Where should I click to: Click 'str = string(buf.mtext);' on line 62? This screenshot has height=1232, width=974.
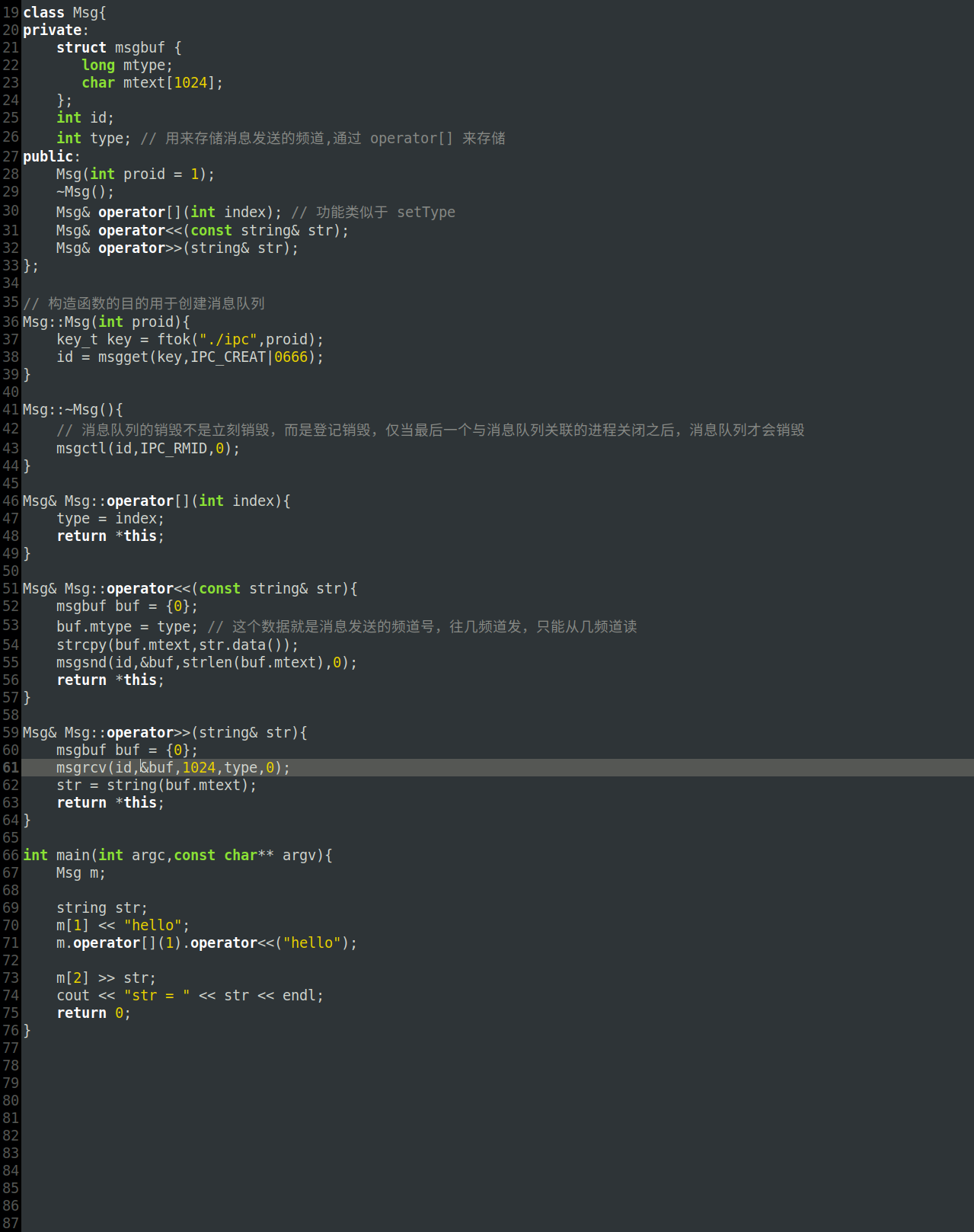[157, 785]
